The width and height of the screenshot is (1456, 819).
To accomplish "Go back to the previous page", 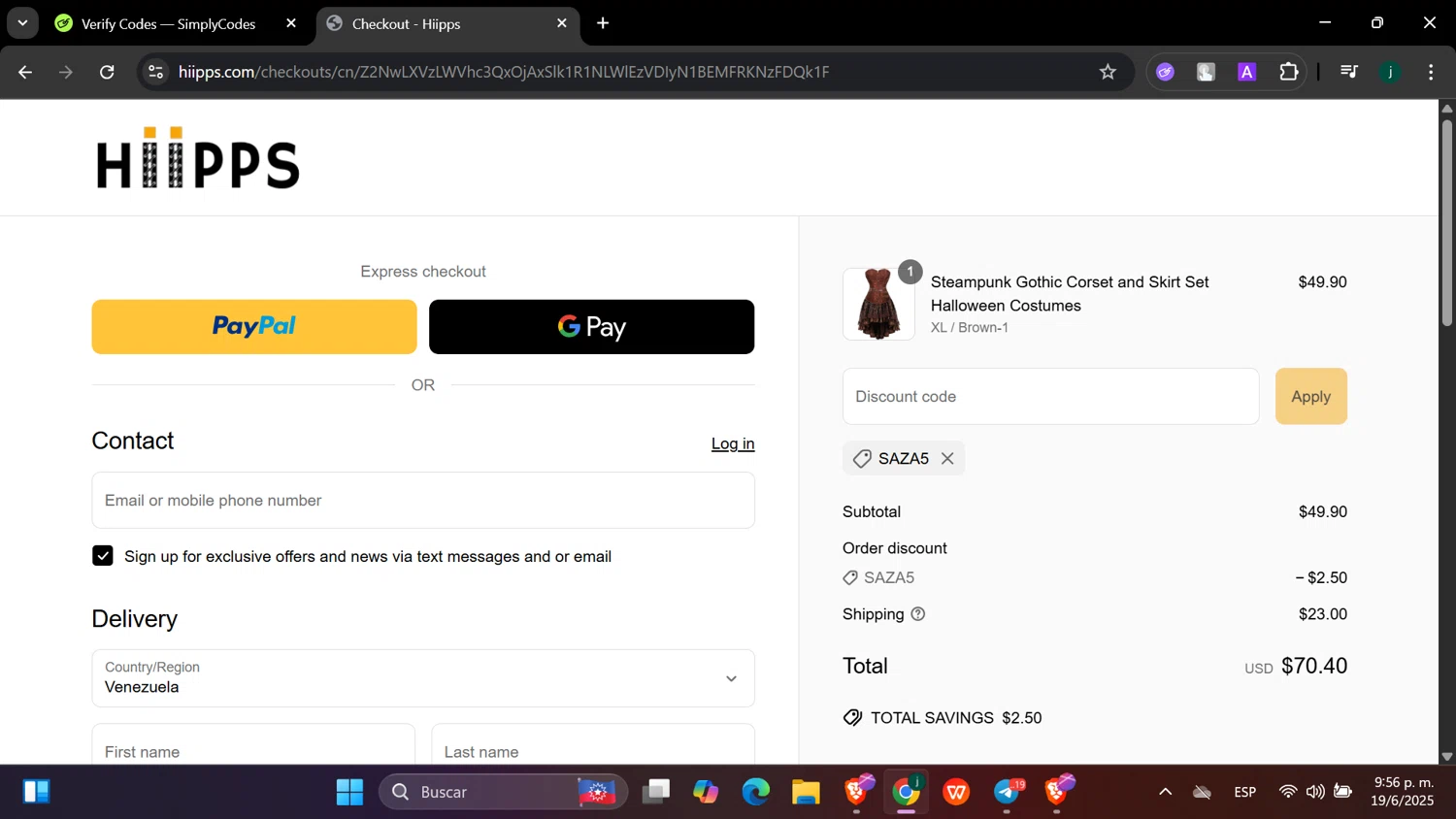I will [x=25, y=72].
